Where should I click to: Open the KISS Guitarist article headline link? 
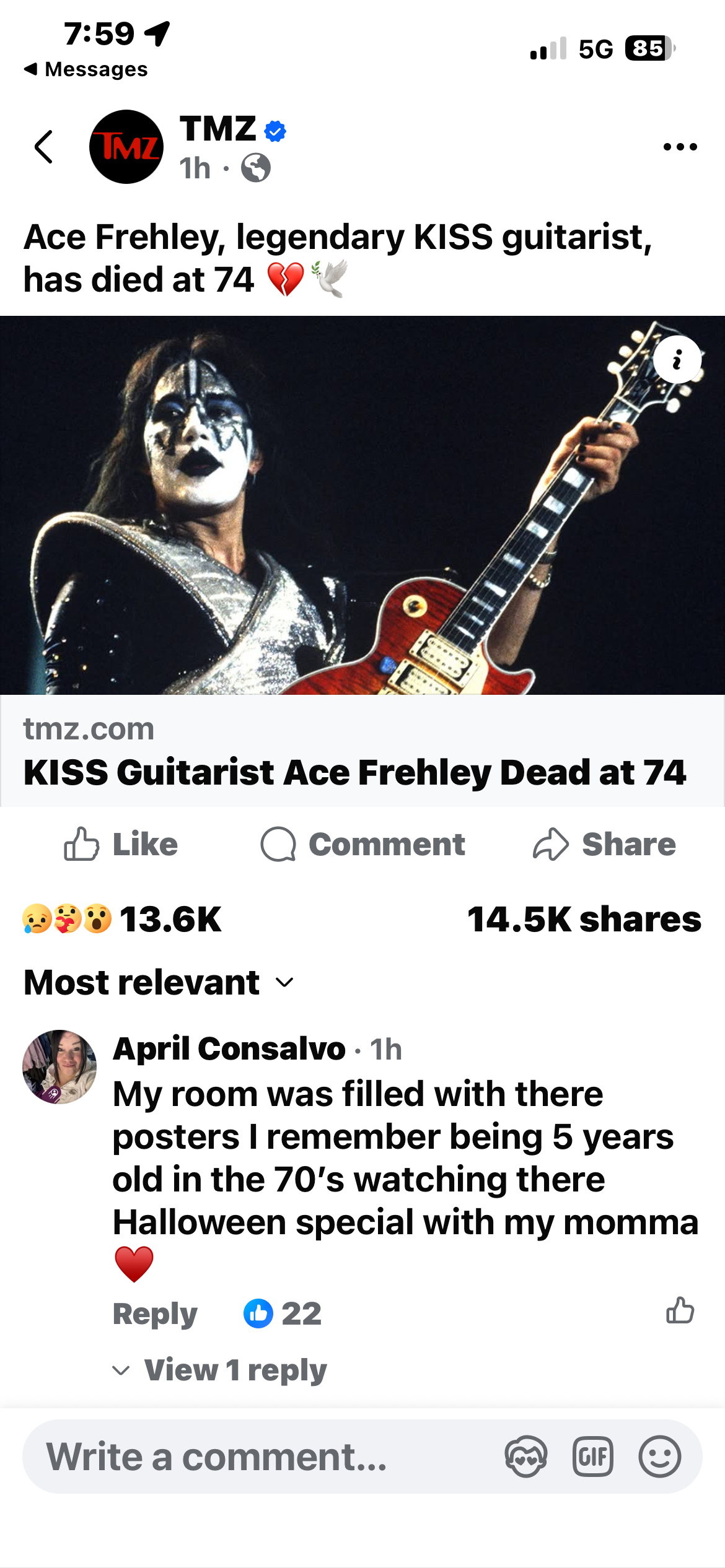point(354,772)
